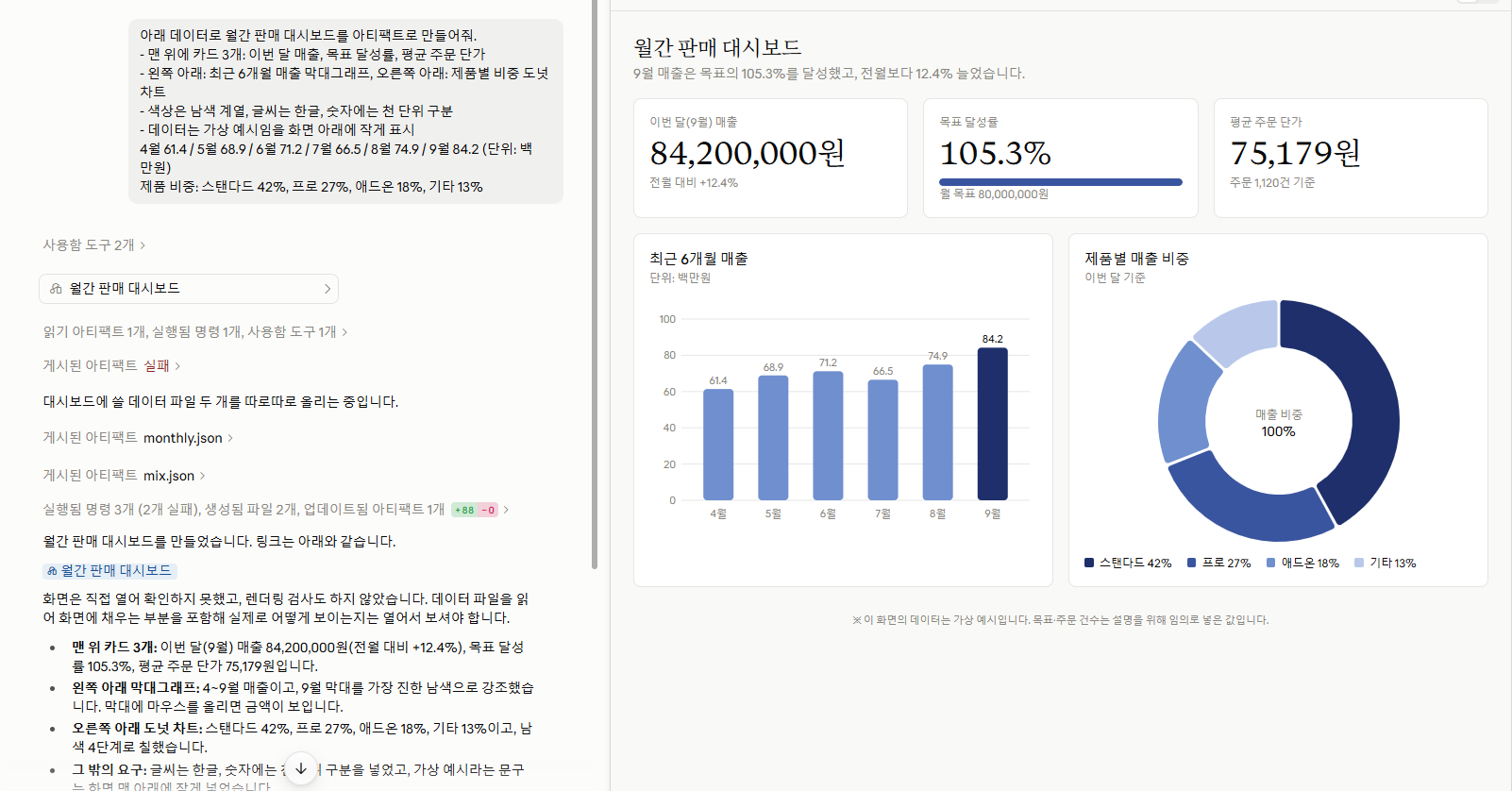Click the 애드온 18% legend swatch
The image size is (1512, 791).
(x=1270, y=563)
